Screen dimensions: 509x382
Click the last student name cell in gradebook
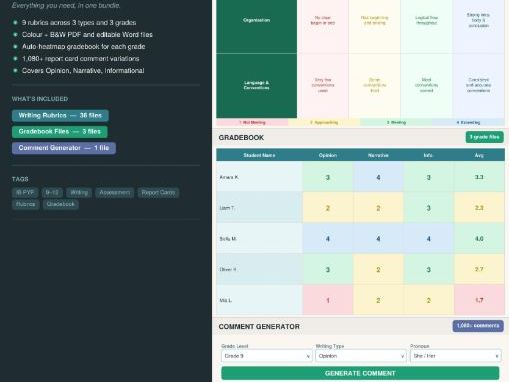point(259,300)
